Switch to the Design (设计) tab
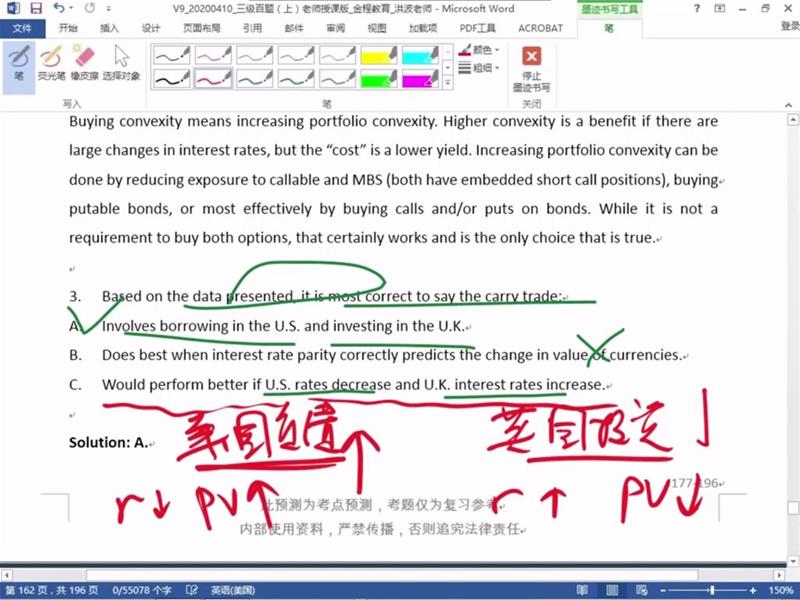The image size is (800, 600). [151, 28]
